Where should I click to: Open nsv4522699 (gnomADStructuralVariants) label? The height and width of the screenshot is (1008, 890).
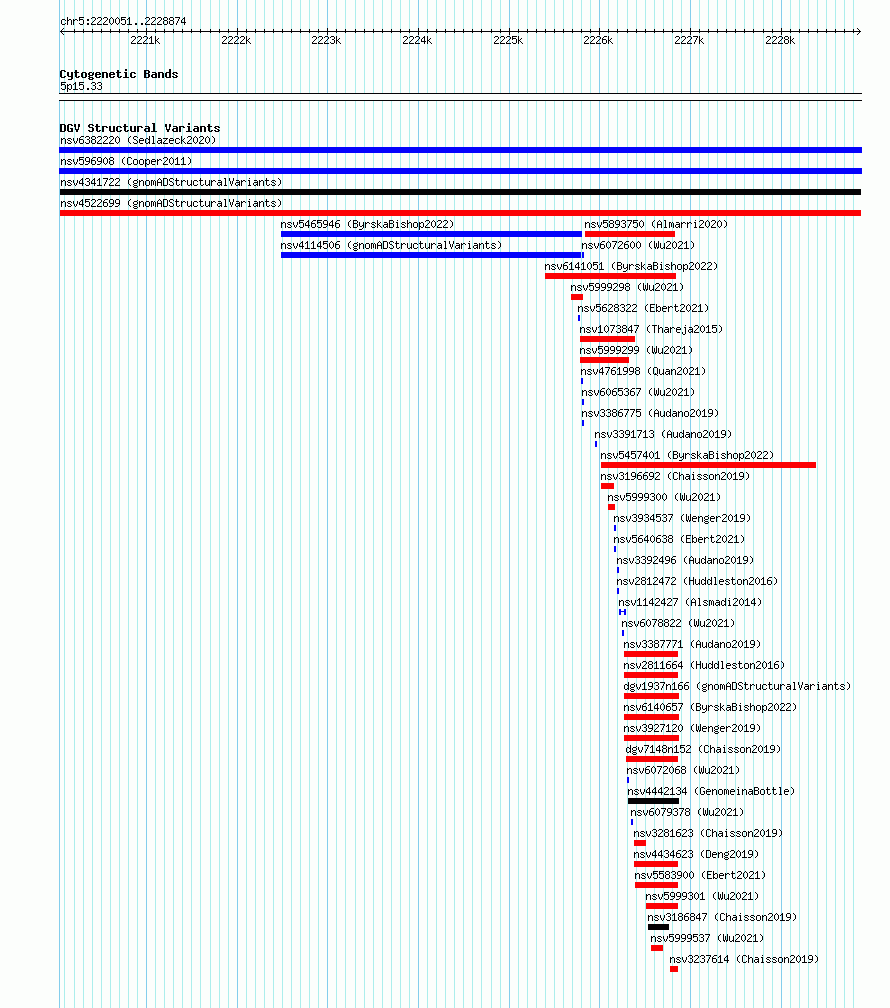point(171,203)
